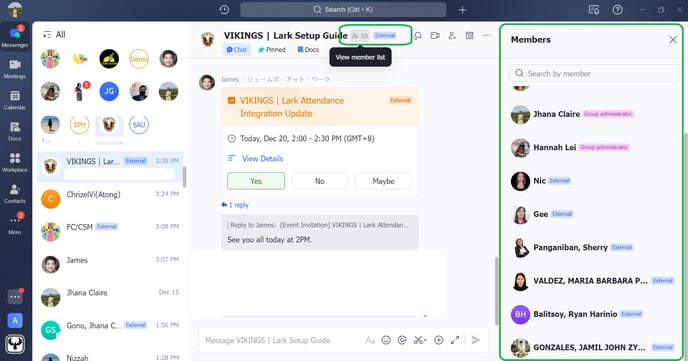
Task: Open more options ellipsis in chat header
Action: coord(487,36)
